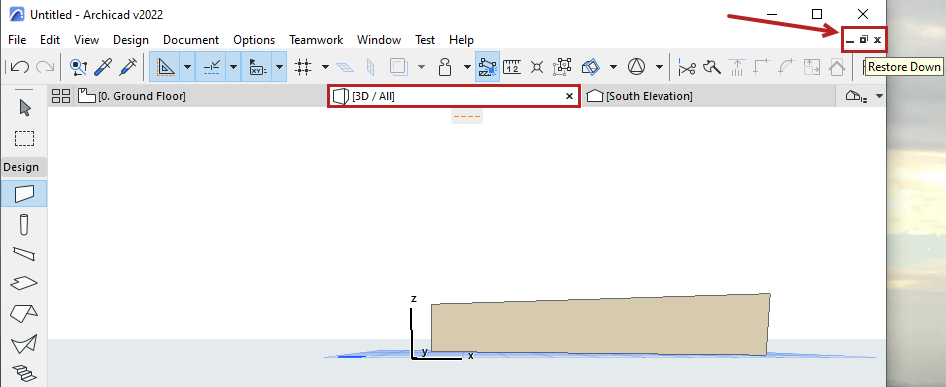Switch to the South Elevation tab
The image size is (946, 387).
point(640,96)
